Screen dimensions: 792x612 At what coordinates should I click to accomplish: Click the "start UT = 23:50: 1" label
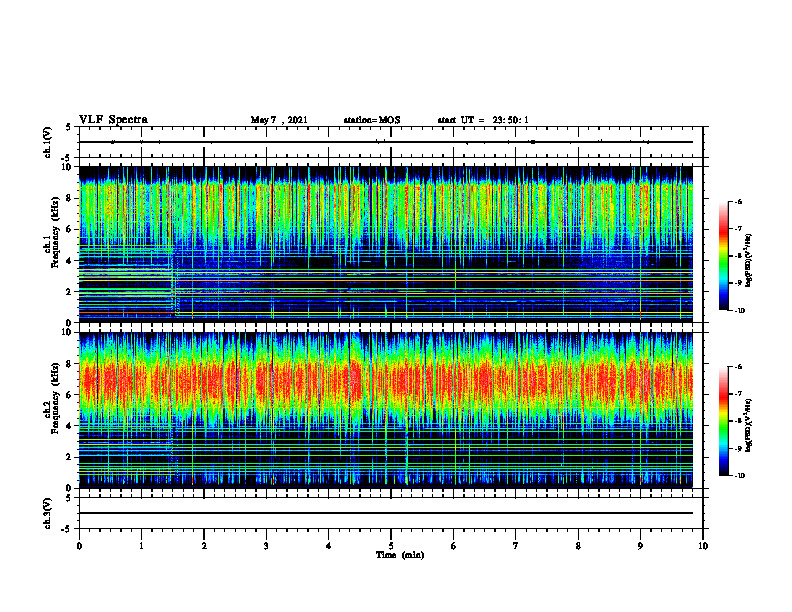pos(483,120)
